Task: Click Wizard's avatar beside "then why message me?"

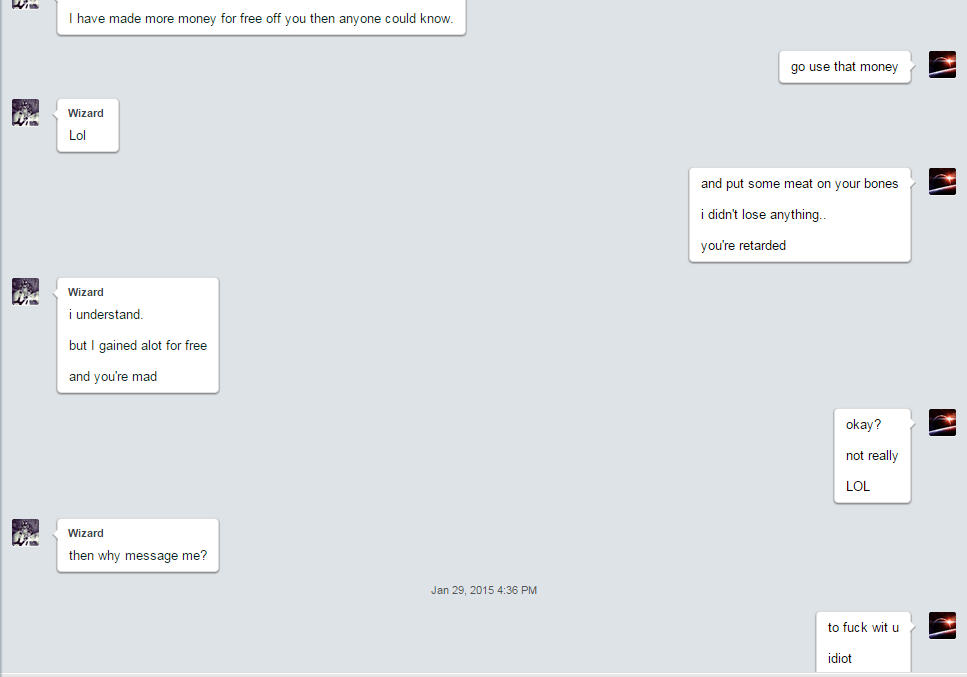Action: [x=25, y=532]
